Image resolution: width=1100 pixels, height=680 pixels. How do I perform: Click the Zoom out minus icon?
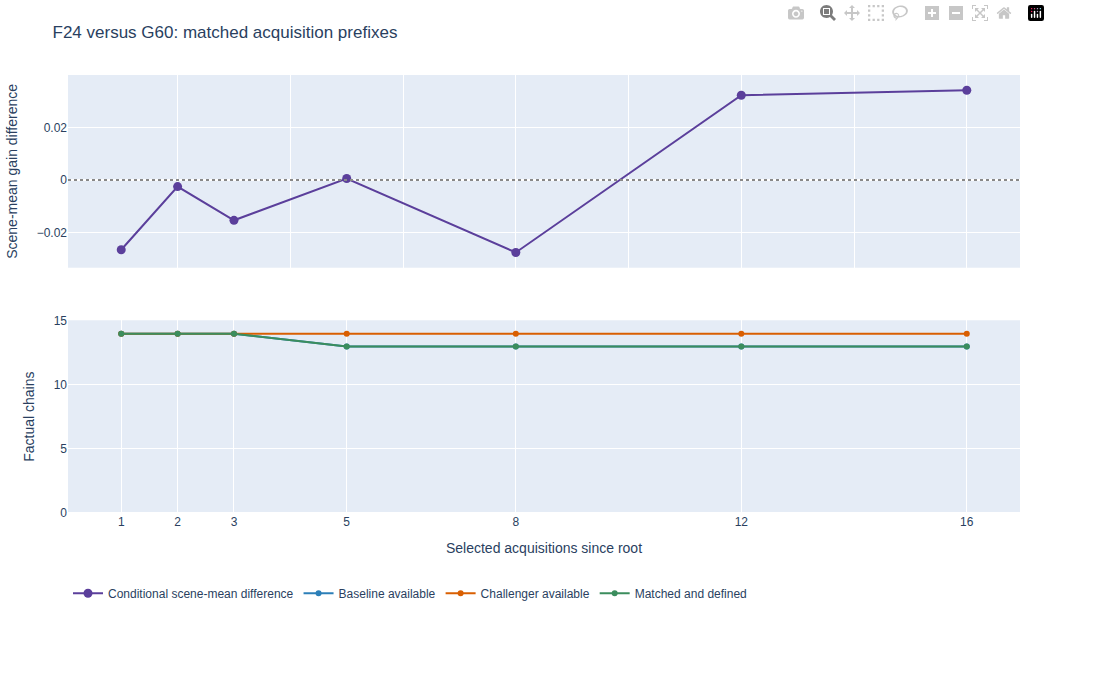coord(955,13)
